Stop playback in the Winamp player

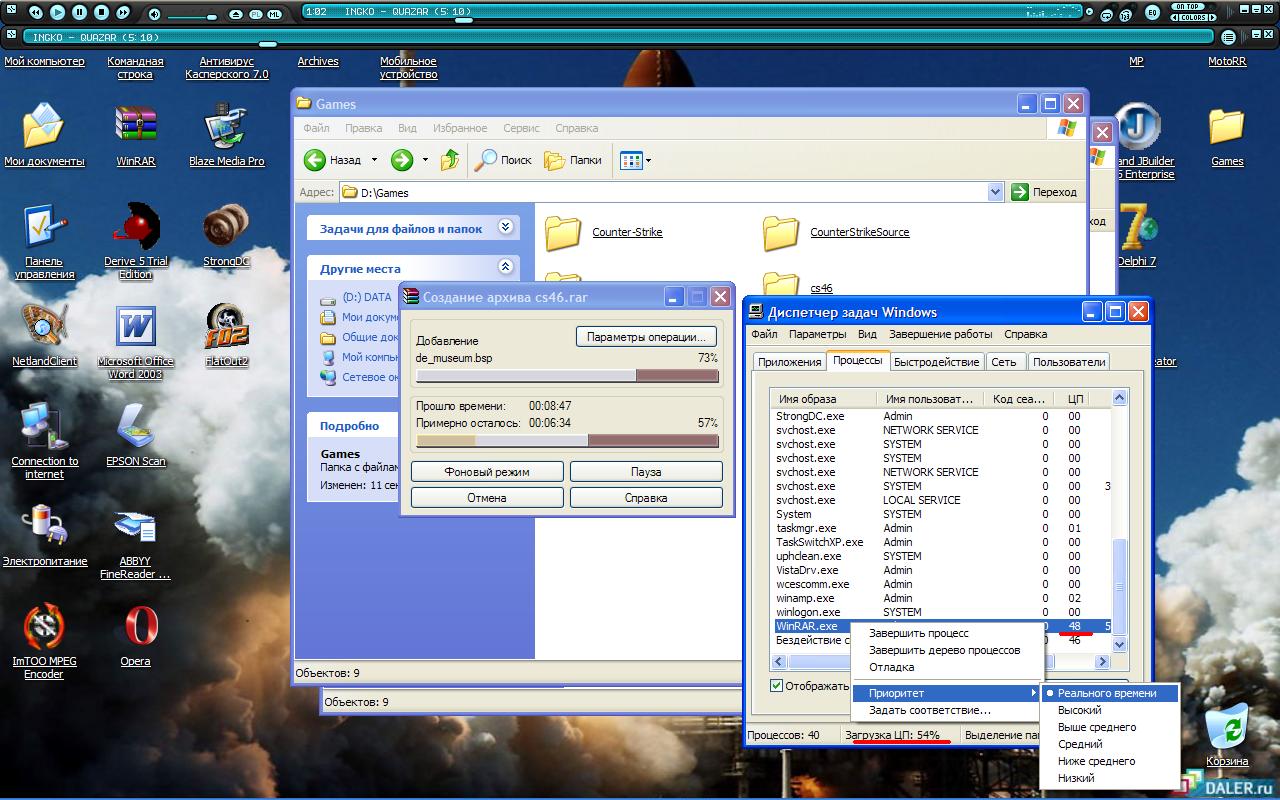(101, 13)
